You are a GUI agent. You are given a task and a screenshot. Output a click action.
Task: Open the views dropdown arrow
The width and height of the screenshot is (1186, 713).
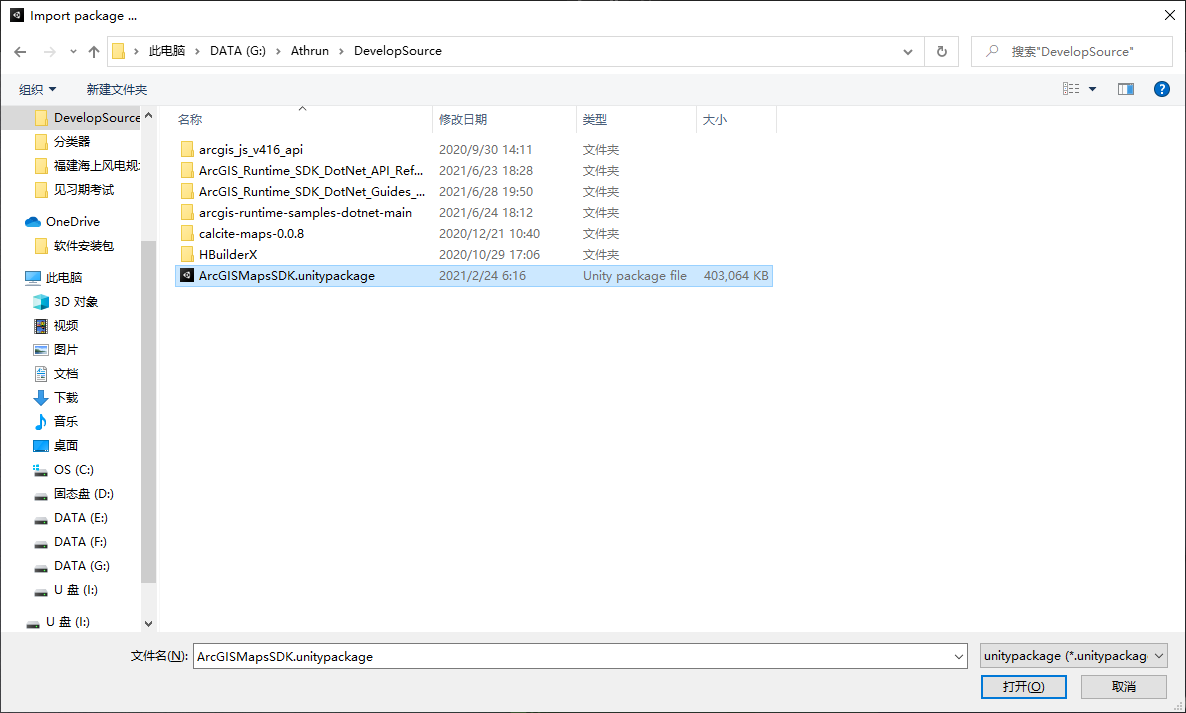(1091, 88)
